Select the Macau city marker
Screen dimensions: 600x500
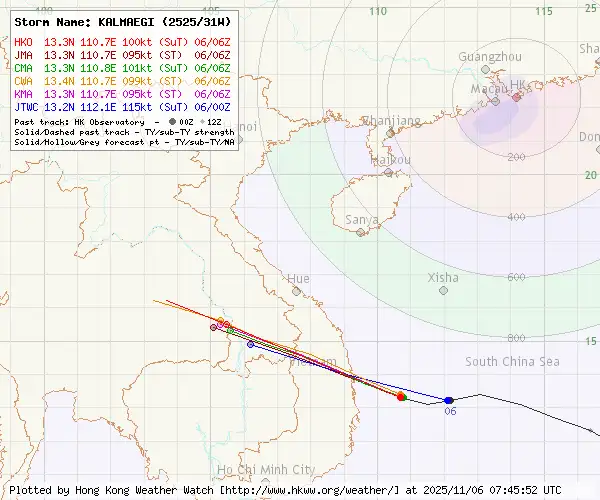pyautogui.click(x=494, y=101)
